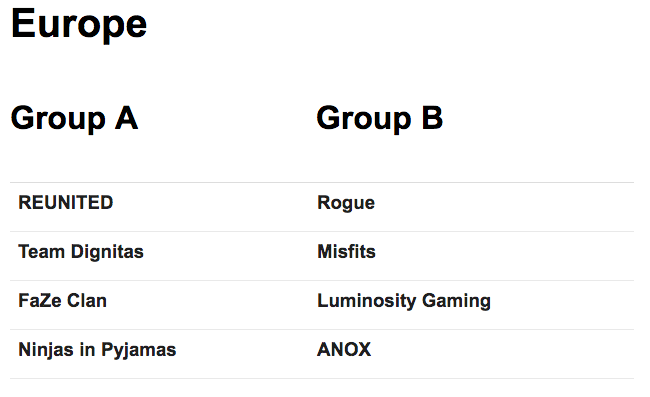The height and width of the screenshot is (397, 650).
Task: Click the word Team before Dignitas
Action: point(41,252)
